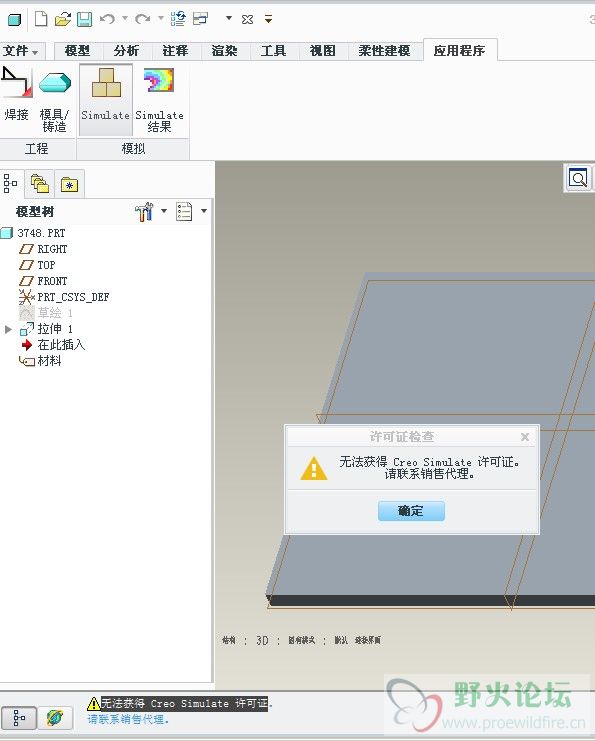Click the status bar warning message text
Image resolution: width=595 pixels, height=741 pixels.
click(184, 704)
